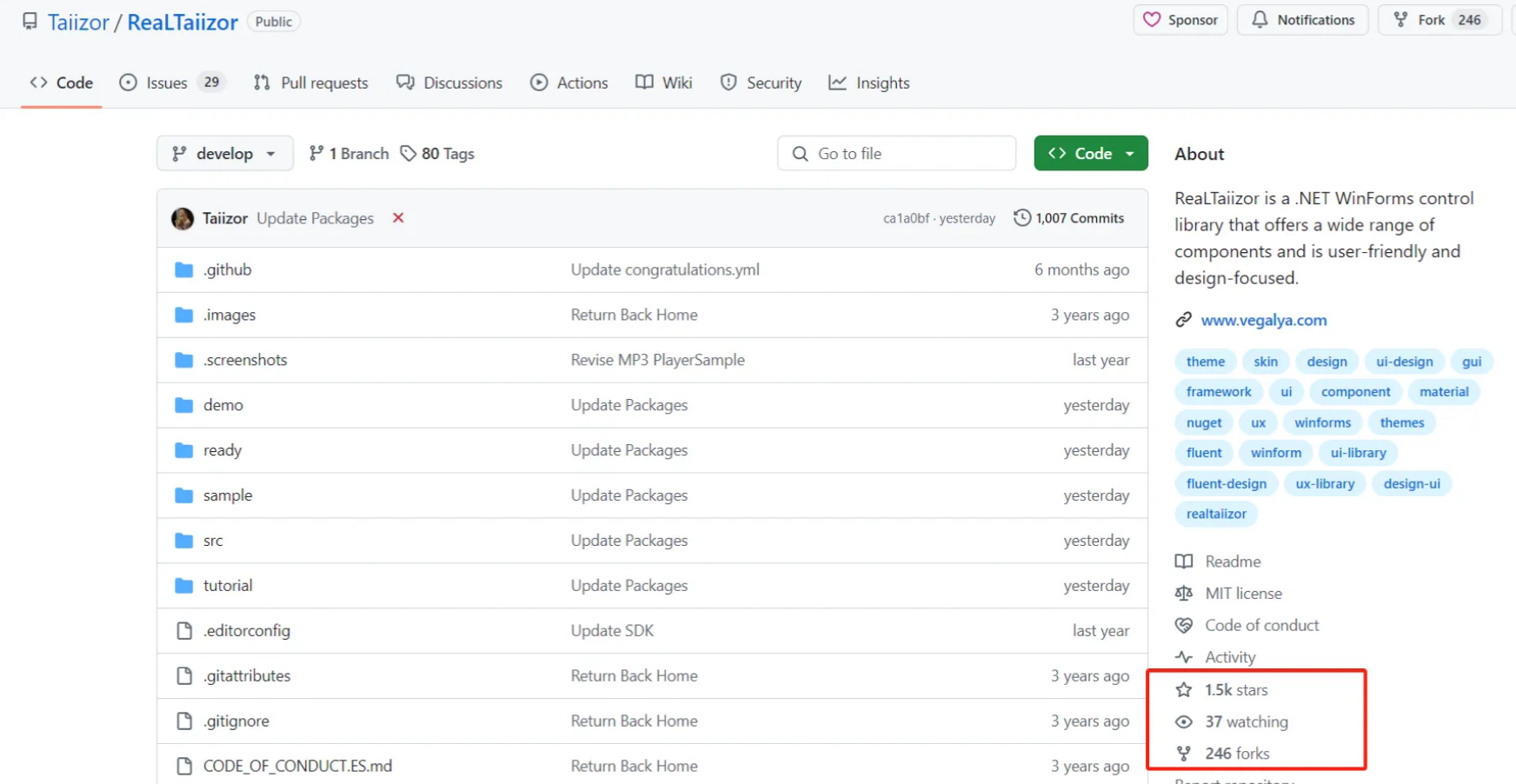View the 80 Tags link
The height and width of the screenshot is (784, 1516).
pyautogui.click(x=437, y=154)
